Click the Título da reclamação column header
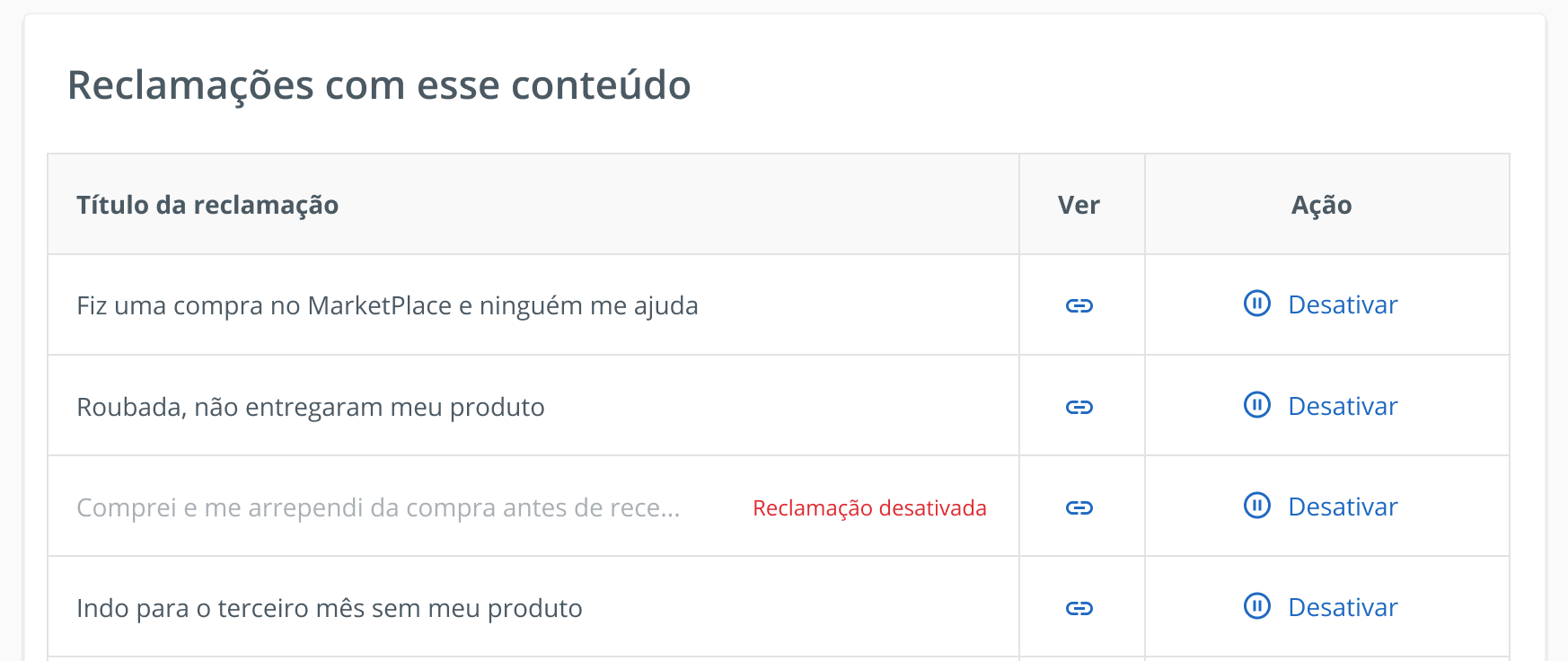 (207, 205)
